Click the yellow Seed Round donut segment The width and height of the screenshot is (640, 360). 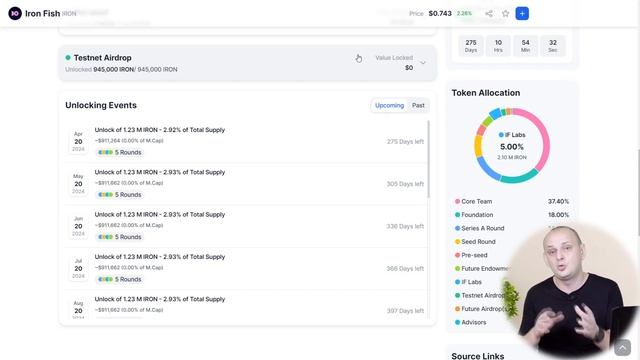[478, 146]
